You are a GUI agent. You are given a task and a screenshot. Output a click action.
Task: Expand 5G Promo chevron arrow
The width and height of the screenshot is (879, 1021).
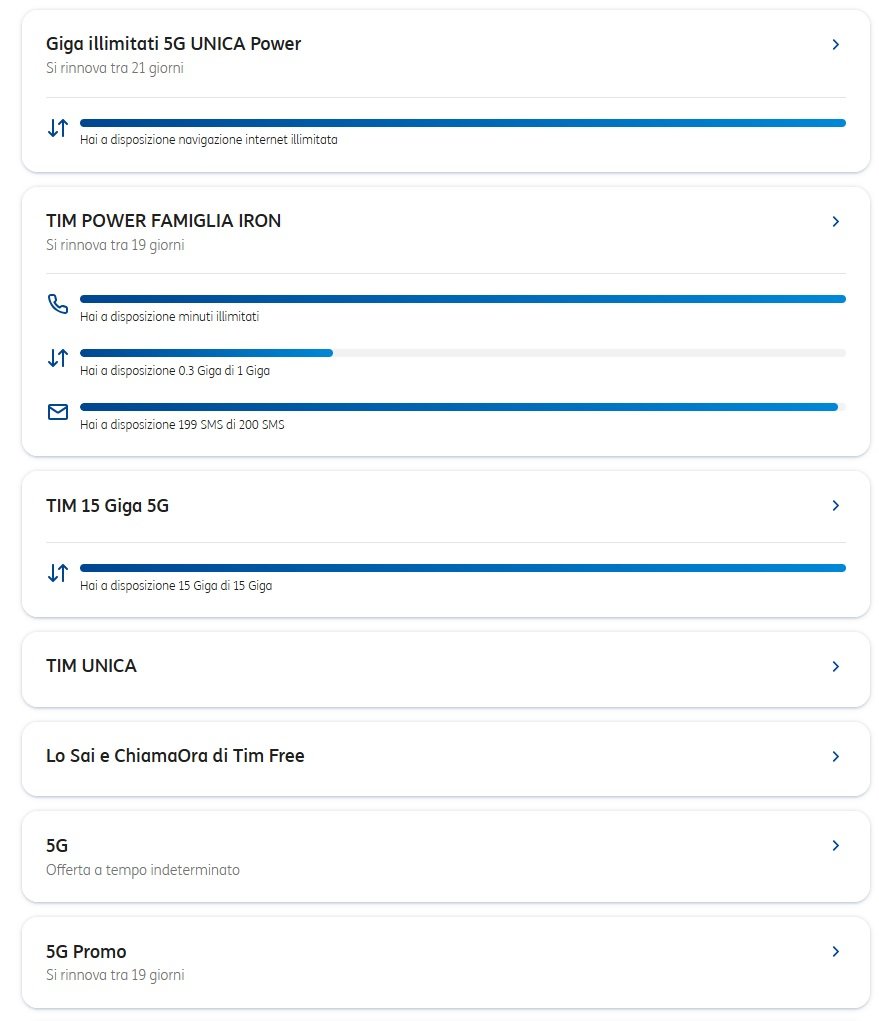pos(836,952)
